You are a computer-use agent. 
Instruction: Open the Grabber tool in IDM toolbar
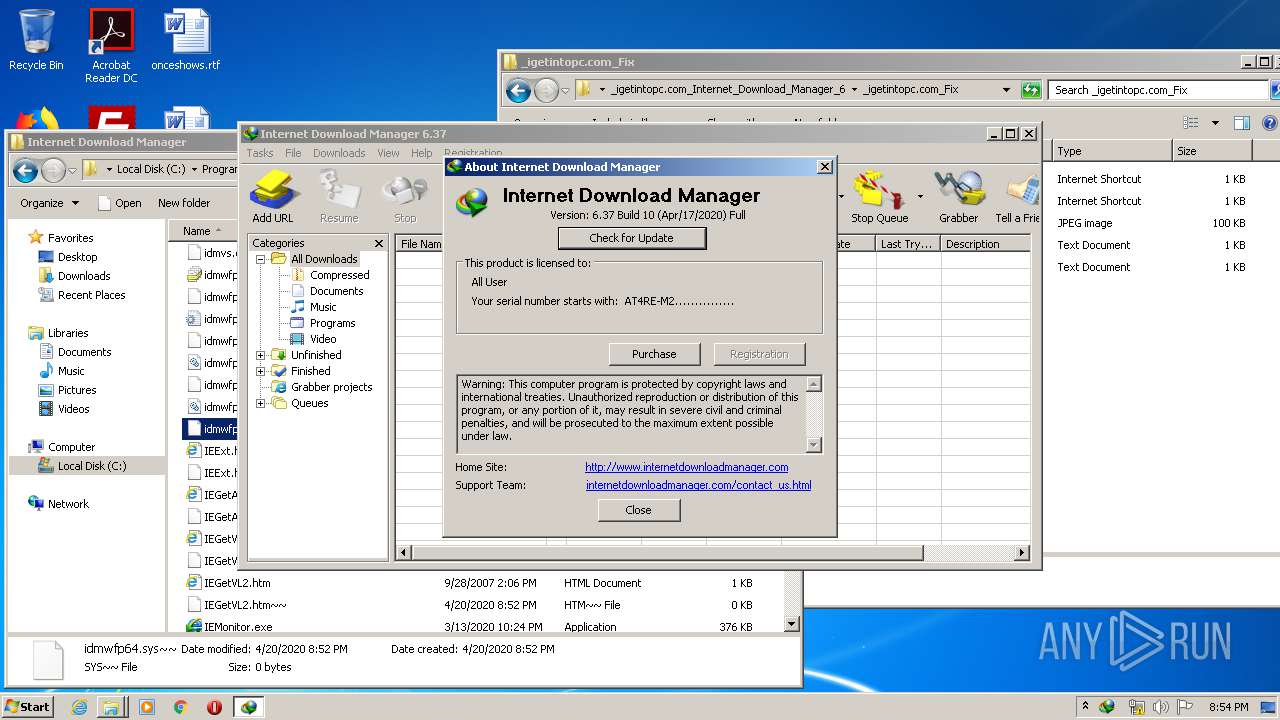click(958, 196)
